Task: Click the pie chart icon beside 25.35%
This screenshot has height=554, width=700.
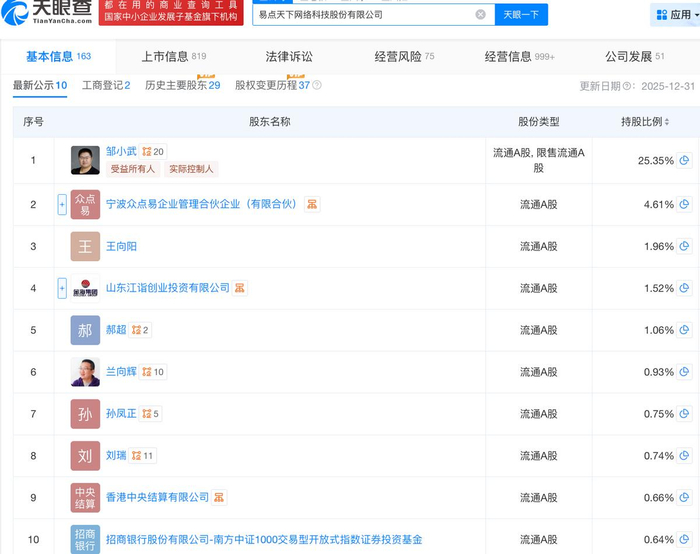Action: (685, 161)
